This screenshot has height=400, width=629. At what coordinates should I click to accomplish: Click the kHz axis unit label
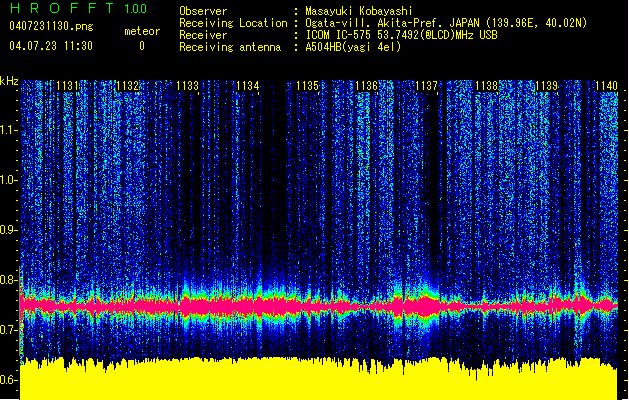pos(9,81)
